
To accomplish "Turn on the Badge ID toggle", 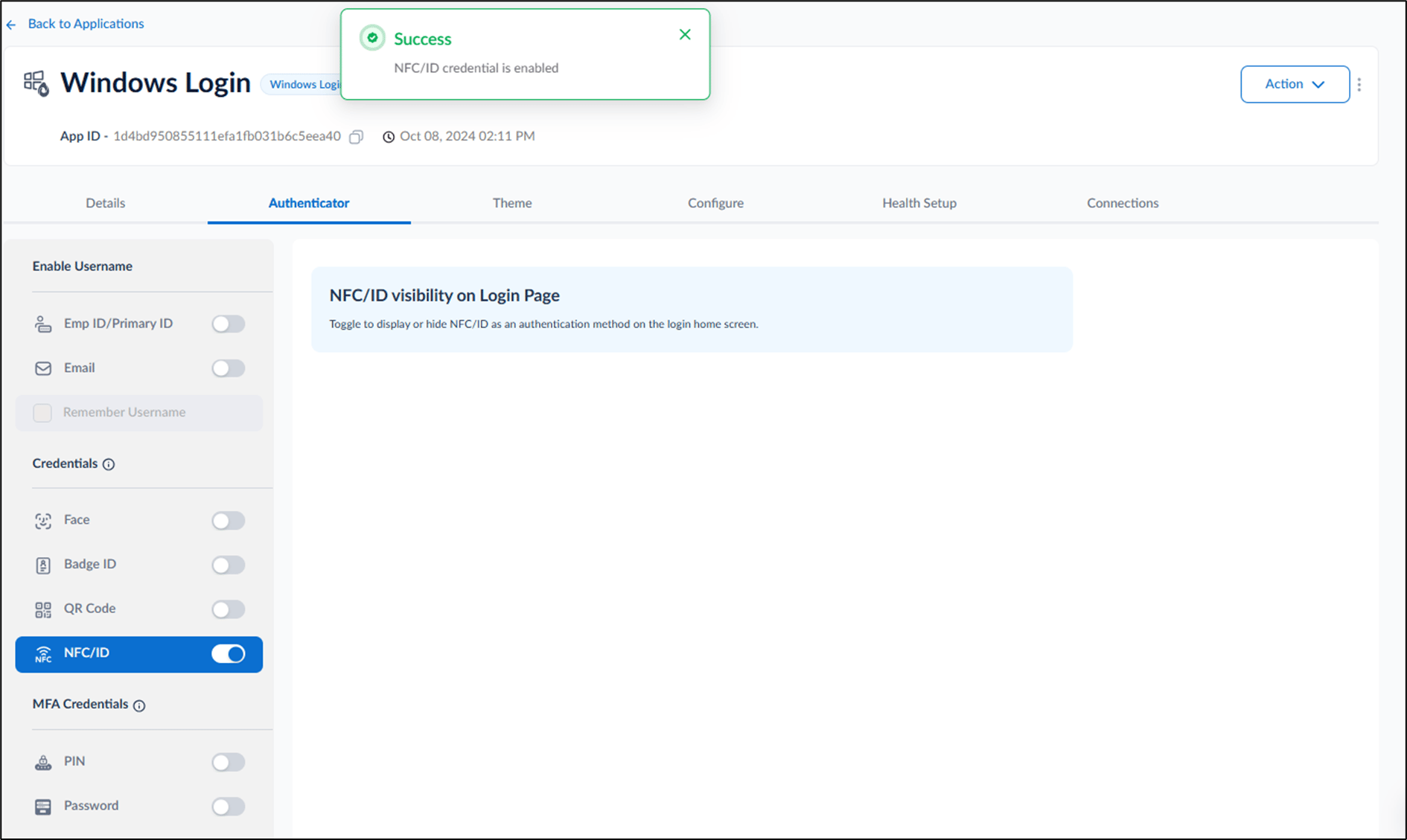I will click(228, 565).
